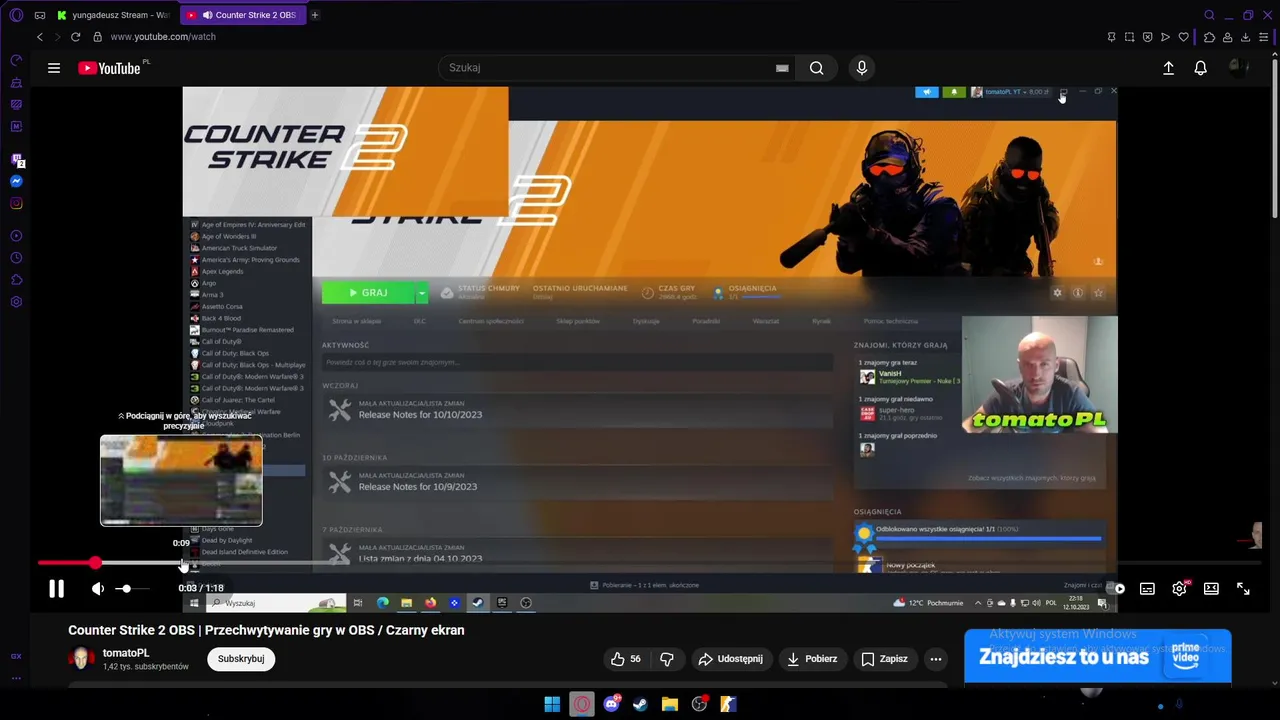Open Messenger in Opera sidebar

tap(16, 181)
